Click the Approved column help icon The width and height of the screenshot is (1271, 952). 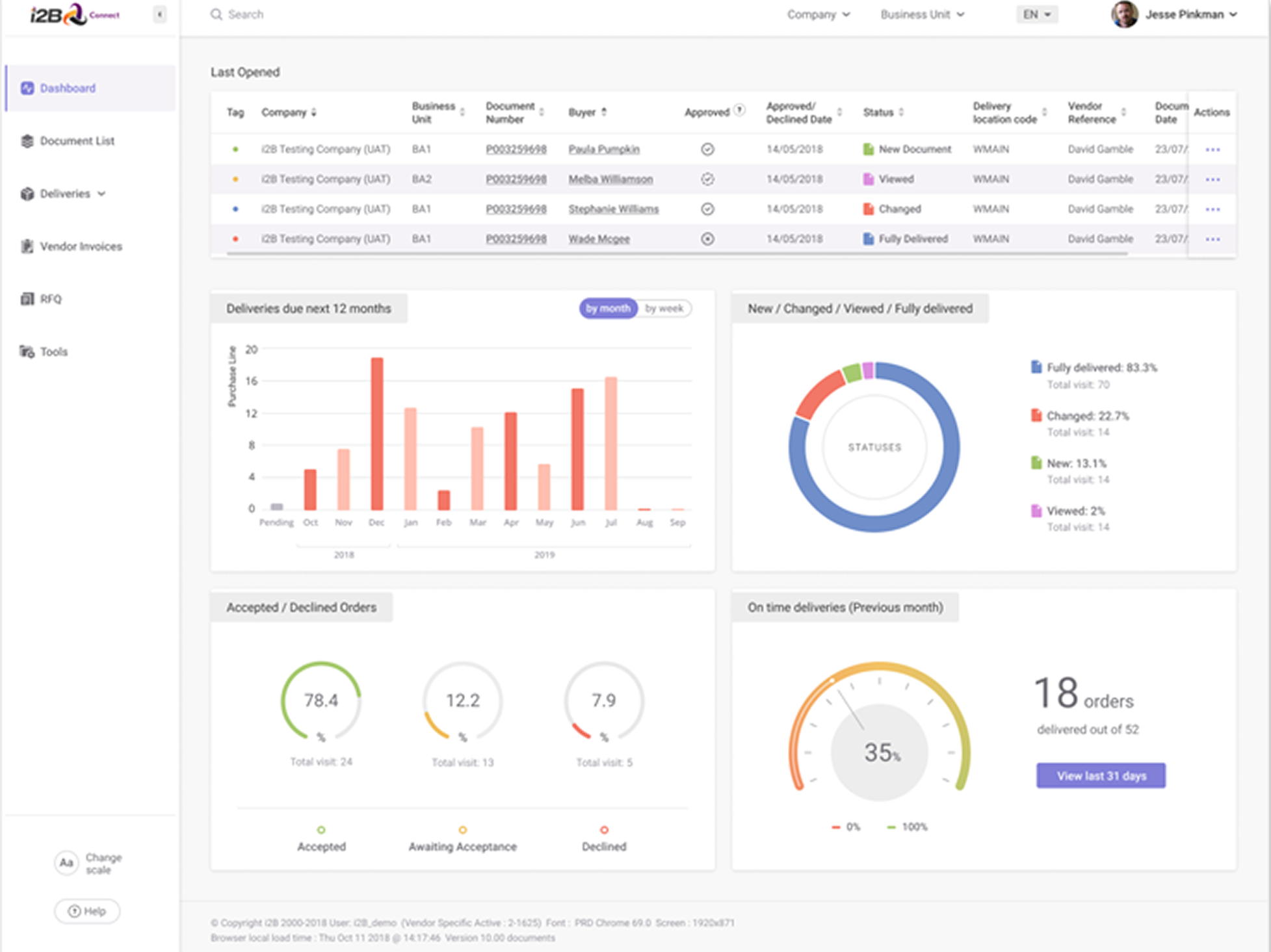739,110
